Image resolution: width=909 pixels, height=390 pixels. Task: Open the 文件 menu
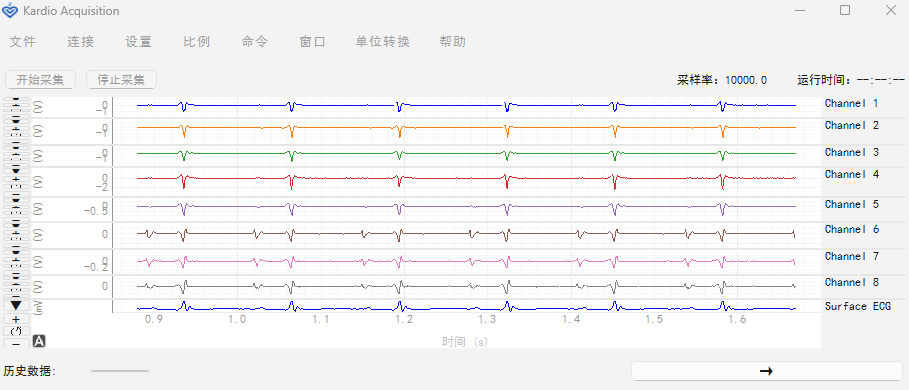tap(23, 42)
